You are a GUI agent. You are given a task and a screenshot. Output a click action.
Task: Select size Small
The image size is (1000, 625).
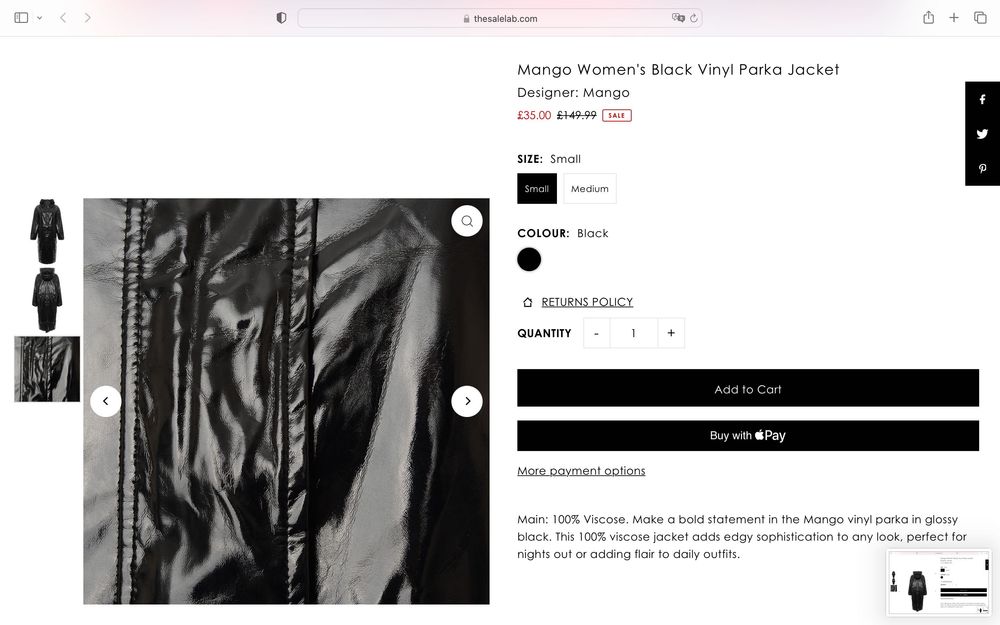tap(537, 189)
